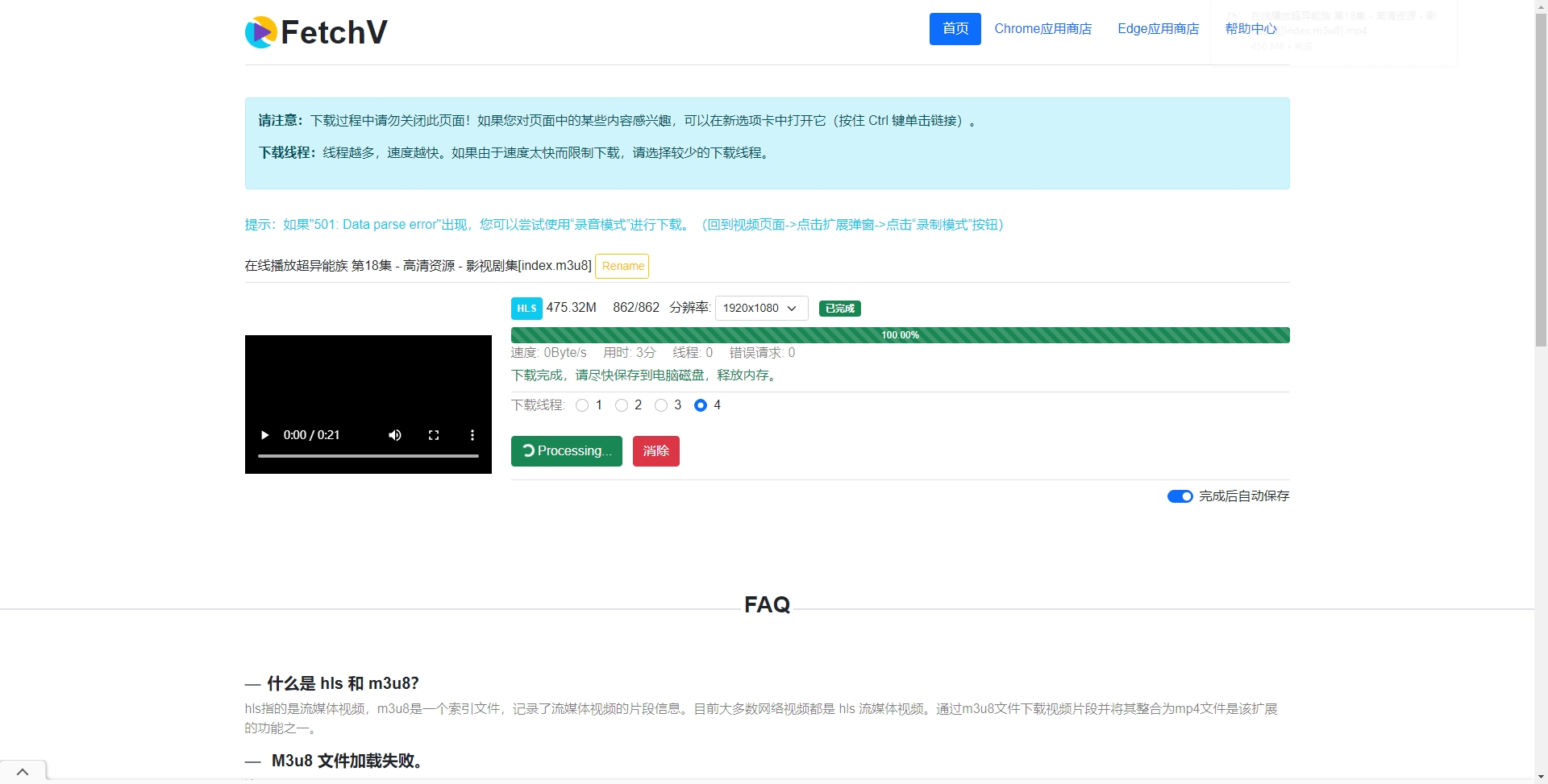Mute the video preview volume
The height and width of the screenshot is (784, 1548).
(395, 435)
